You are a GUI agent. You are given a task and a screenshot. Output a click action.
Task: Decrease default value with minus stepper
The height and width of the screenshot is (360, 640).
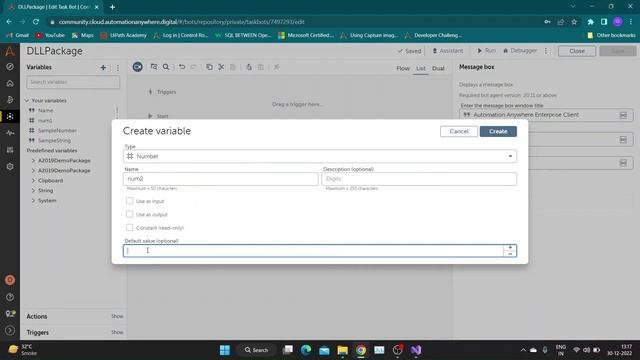[x=510, y=254]
